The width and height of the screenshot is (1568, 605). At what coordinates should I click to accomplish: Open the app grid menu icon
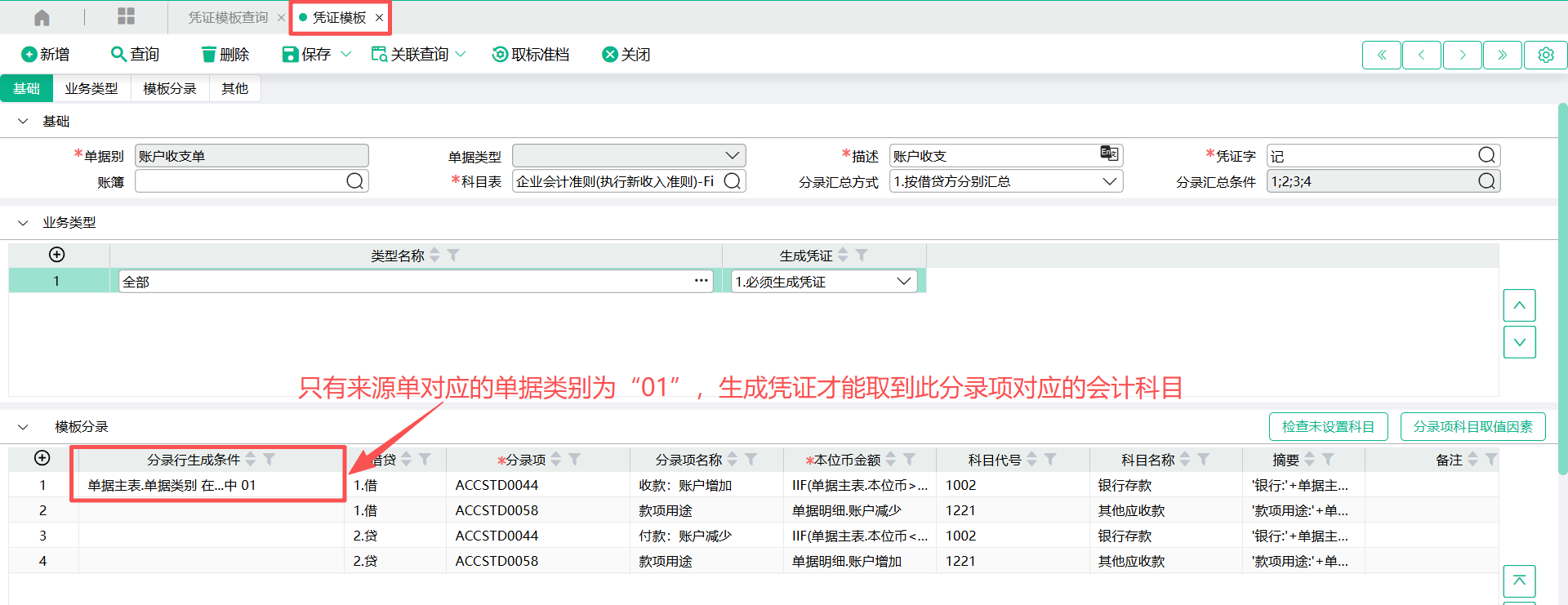click(x=126, y=17)
